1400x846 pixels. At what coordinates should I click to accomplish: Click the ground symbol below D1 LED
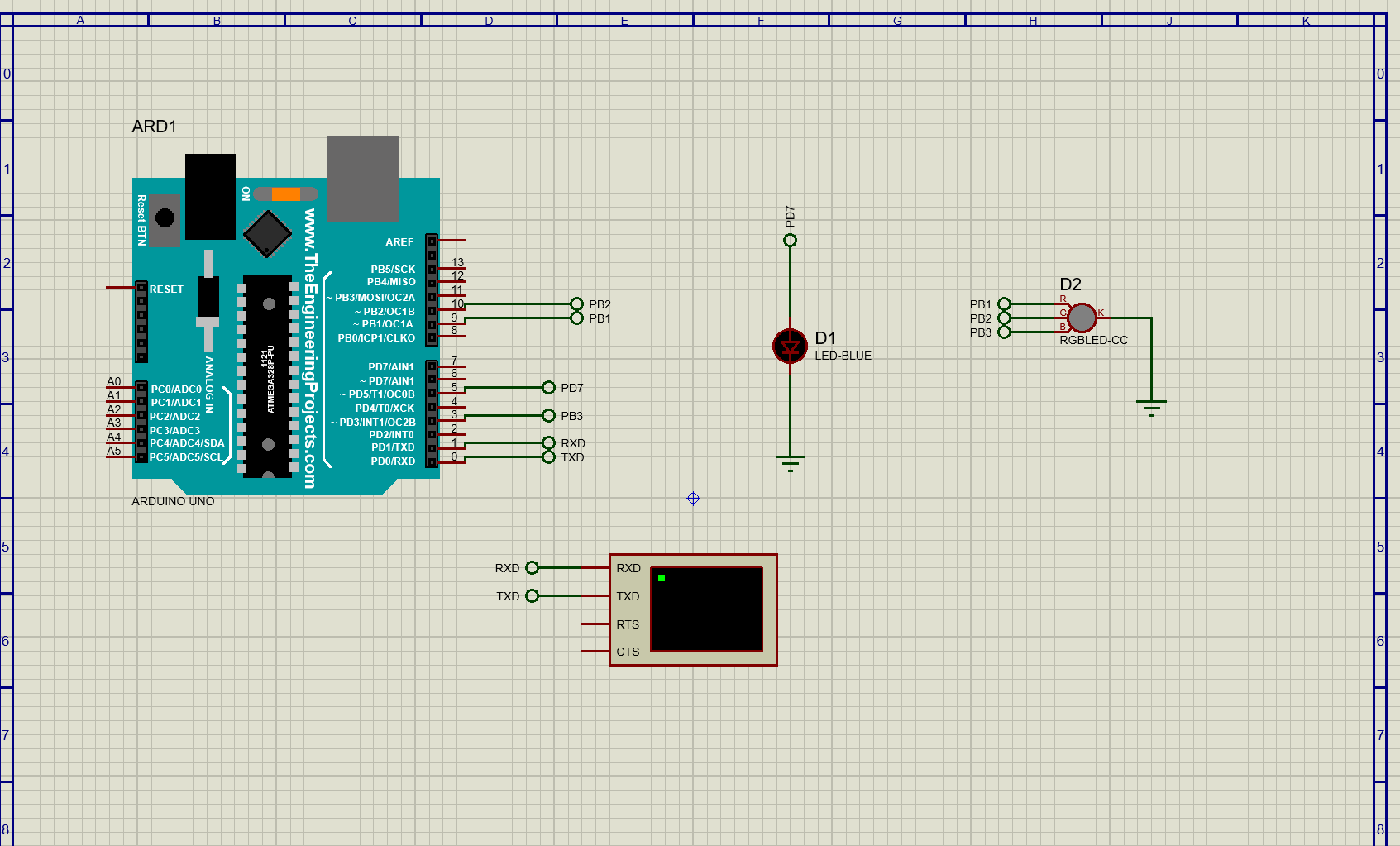click(x=791, y=463)
